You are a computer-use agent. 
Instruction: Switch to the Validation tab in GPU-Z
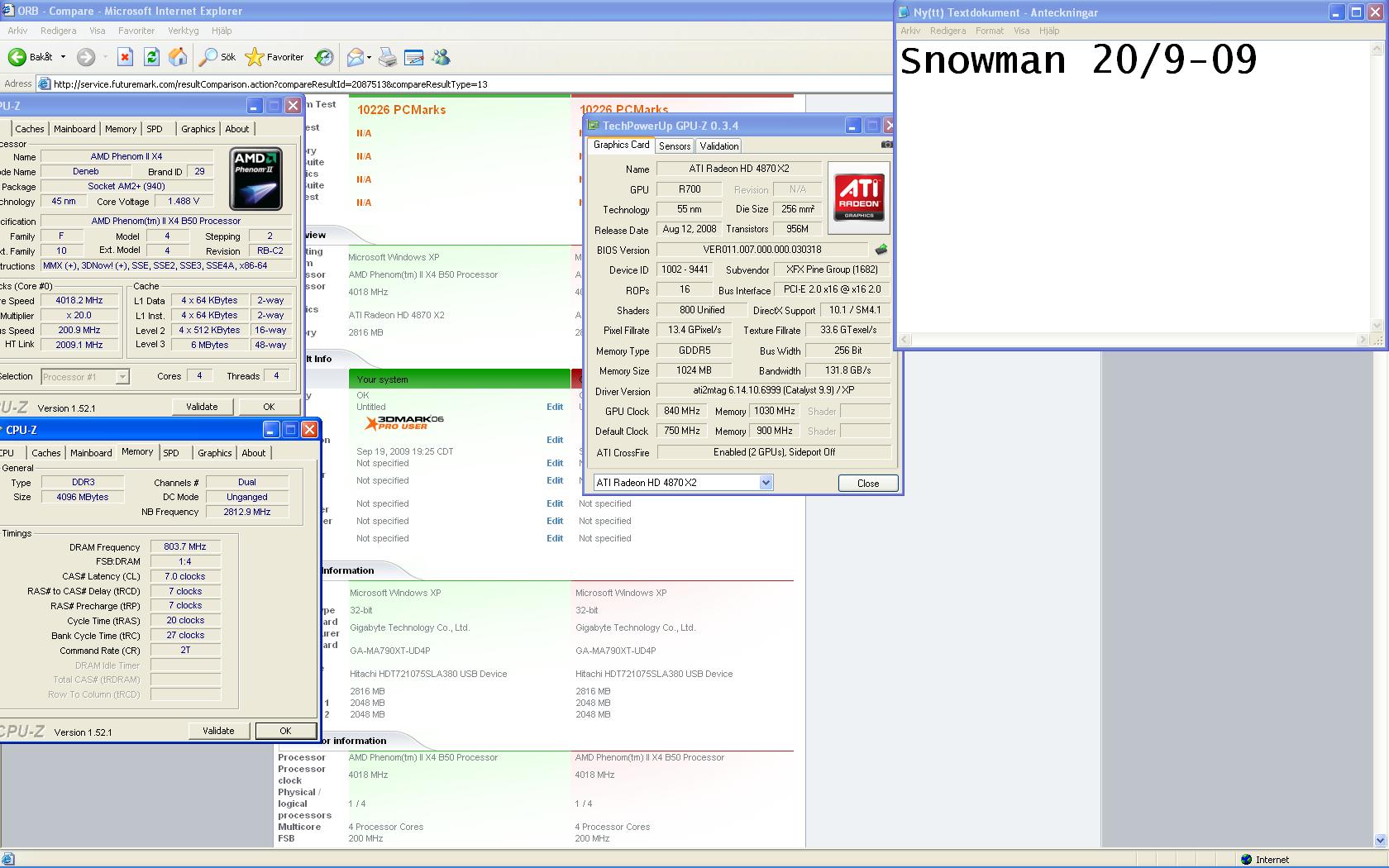click(x=718, y=146)
